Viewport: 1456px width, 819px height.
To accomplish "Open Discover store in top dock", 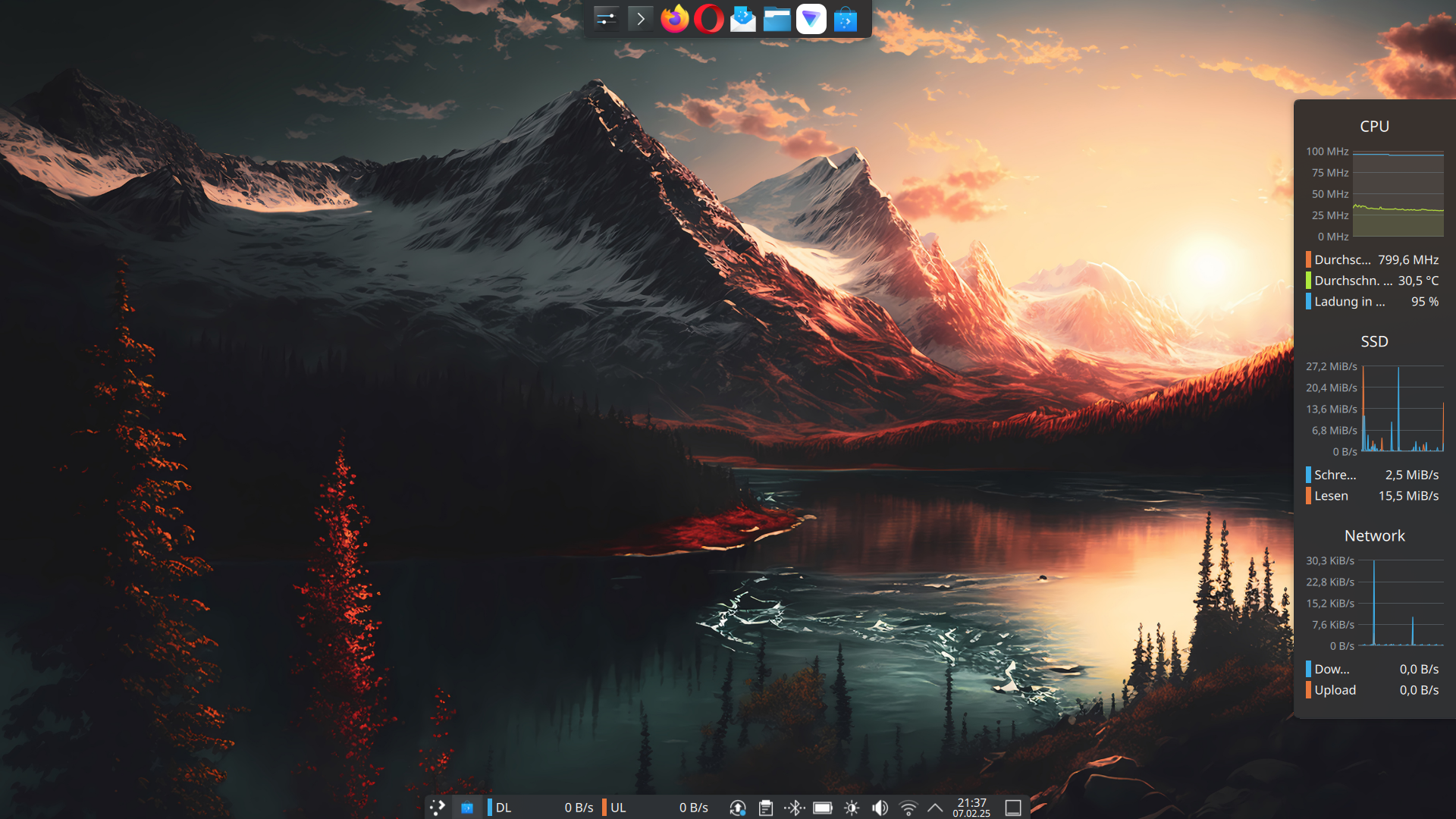I will [846, 20].
